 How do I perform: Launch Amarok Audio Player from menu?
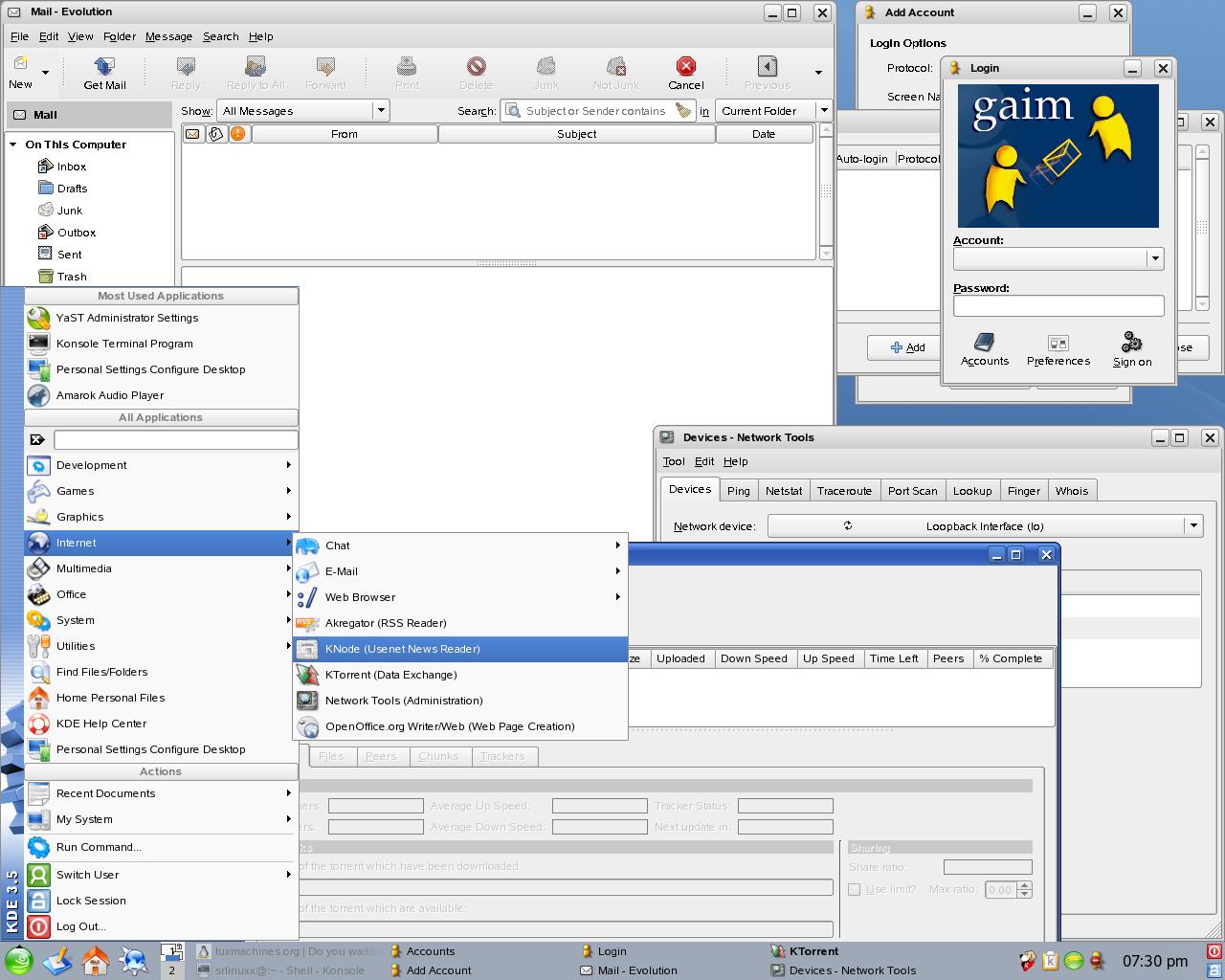(x=161, y=395)
